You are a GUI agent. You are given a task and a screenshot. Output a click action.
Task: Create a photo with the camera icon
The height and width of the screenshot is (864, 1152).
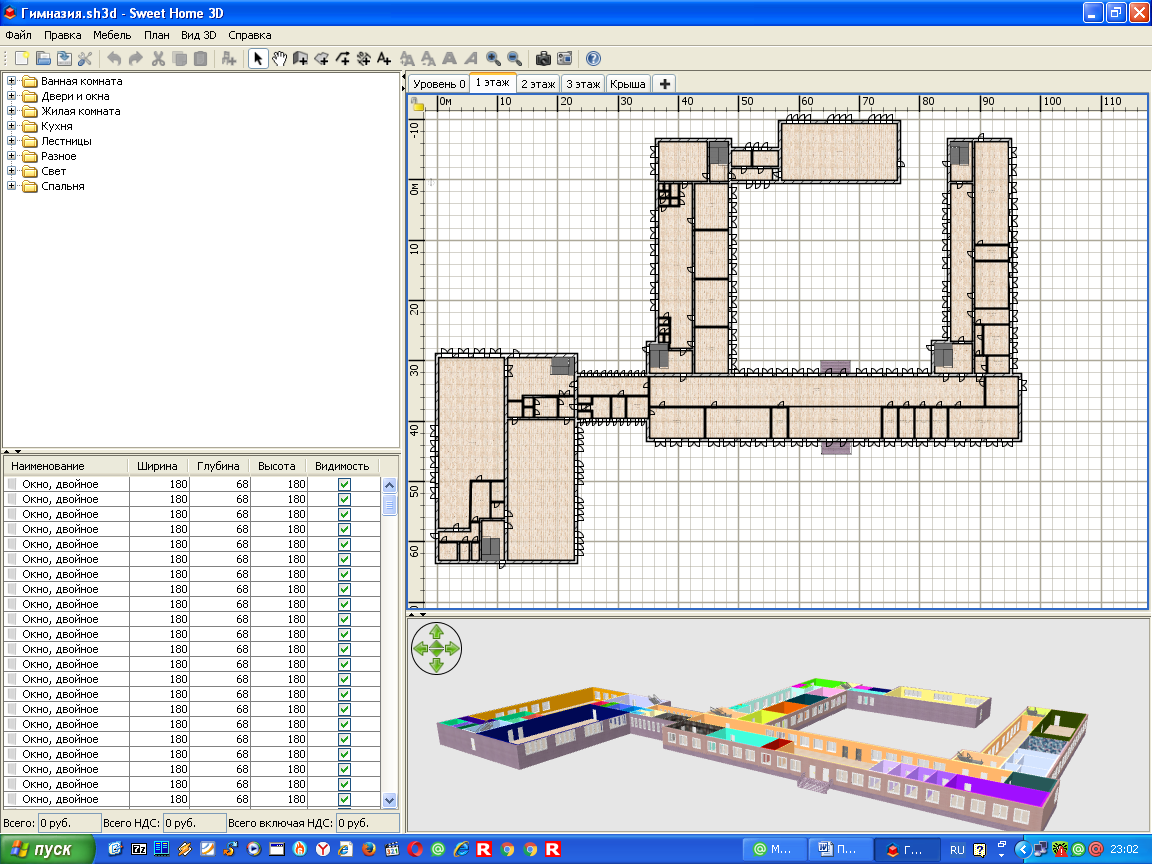[x=543, y=59]
